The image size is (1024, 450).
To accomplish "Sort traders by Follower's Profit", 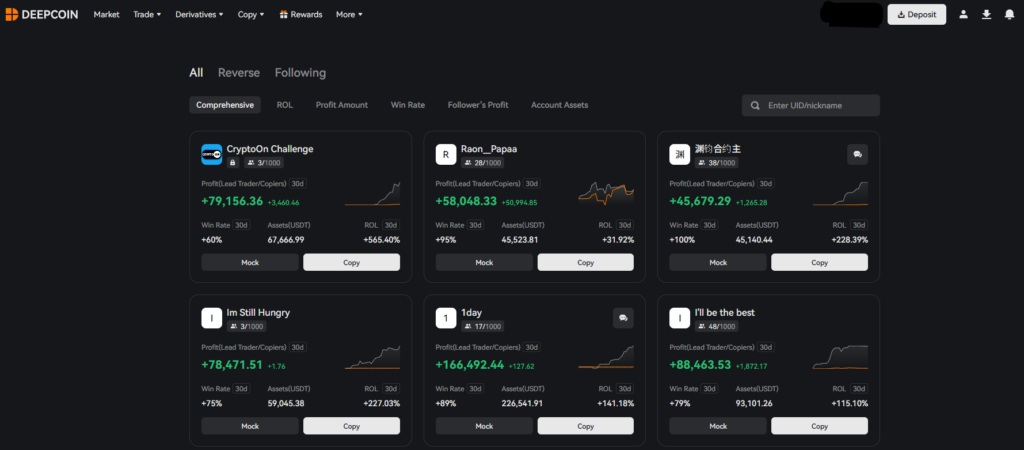I will pyautogui.click(x=478, y=105).
